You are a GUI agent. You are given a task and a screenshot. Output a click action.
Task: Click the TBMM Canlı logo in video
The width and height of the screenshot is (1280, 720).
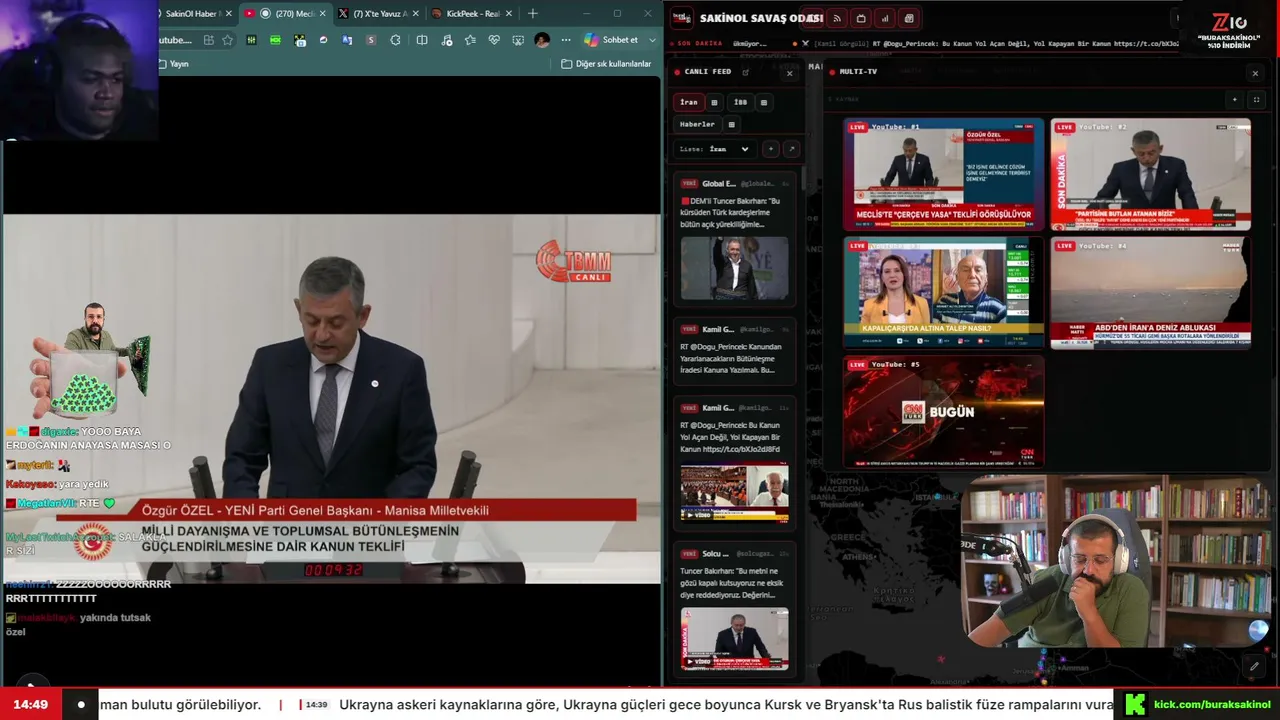(573, 261)
